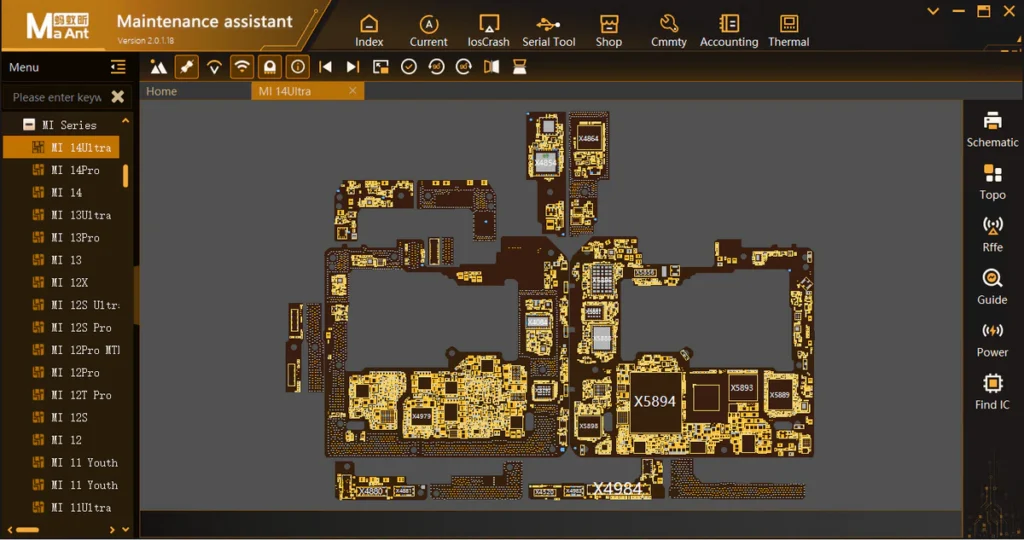Close the MI 14Ultra tab
Screen dimensions: 1024x540
(x=353, y=91)
